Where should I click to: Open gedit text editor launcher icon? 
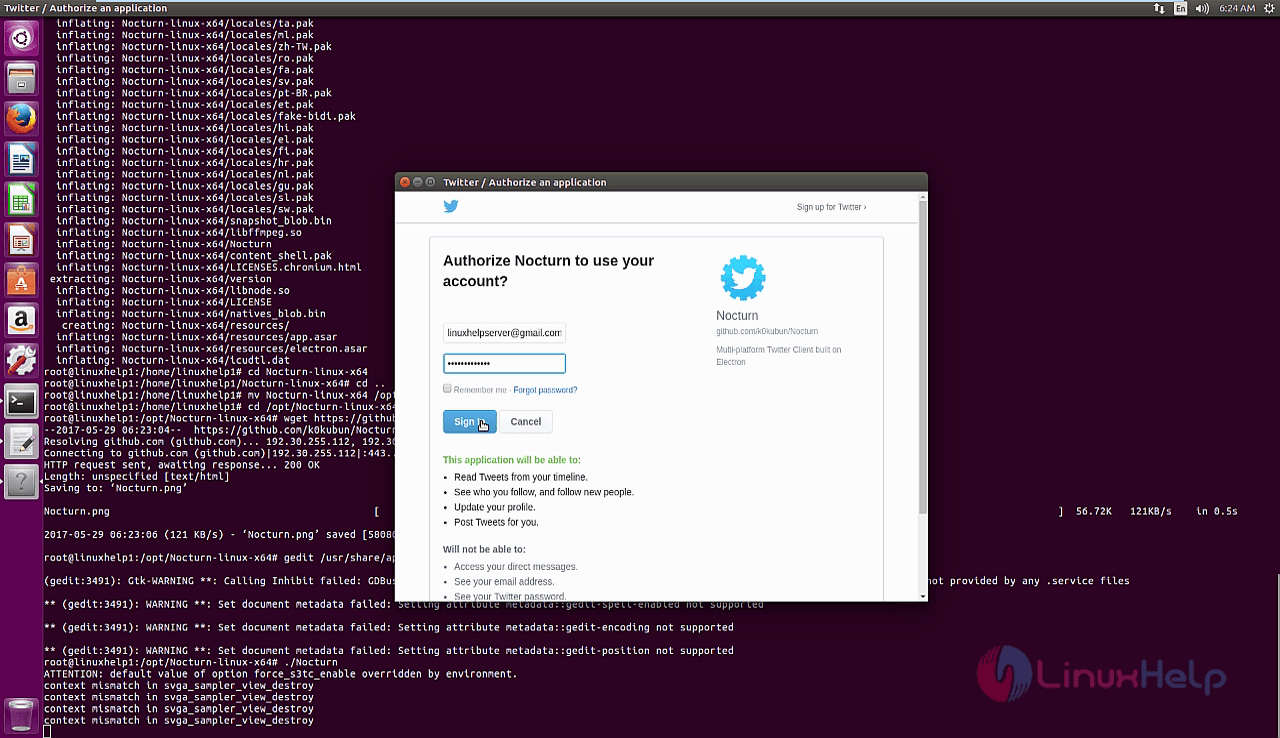[21, 442]
